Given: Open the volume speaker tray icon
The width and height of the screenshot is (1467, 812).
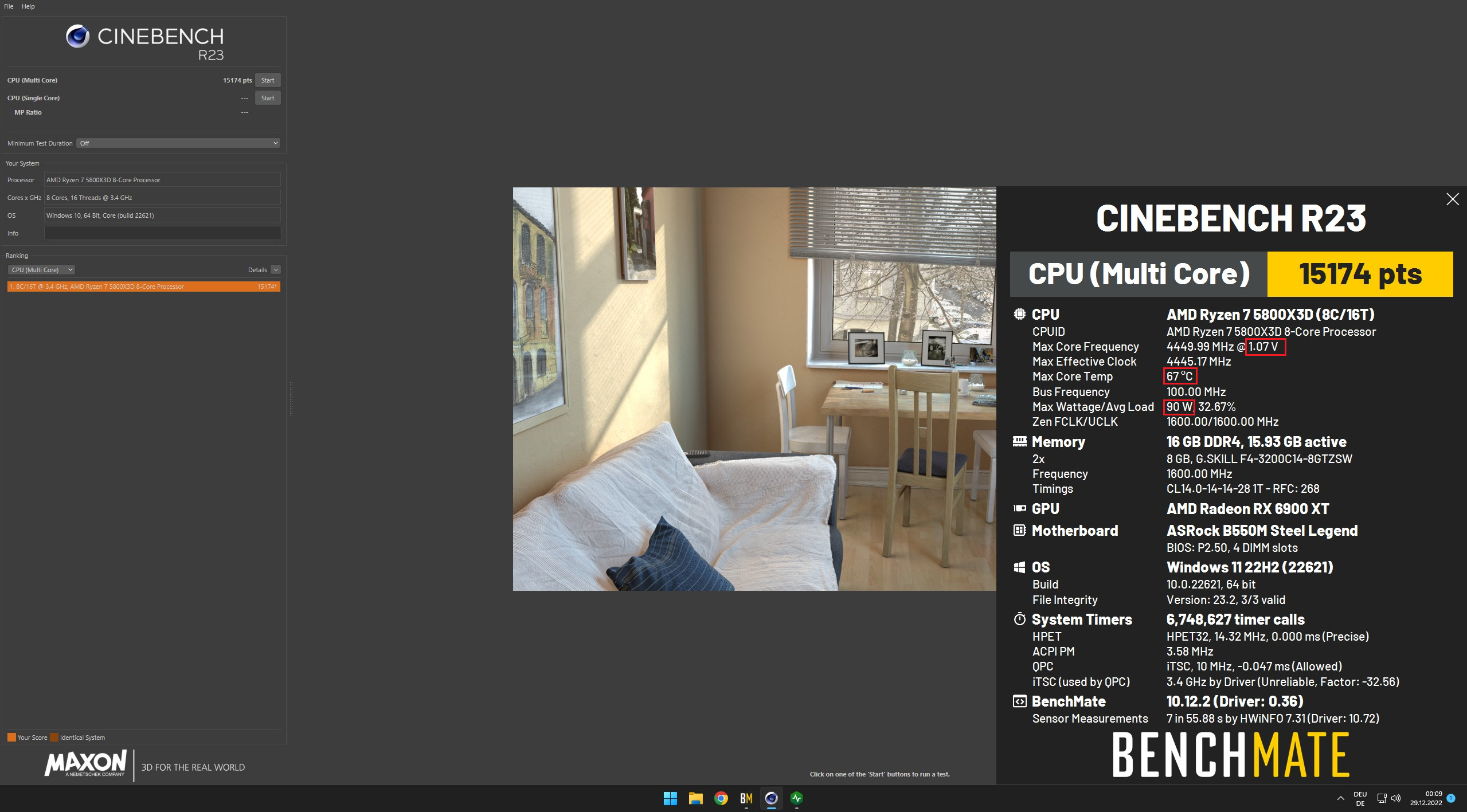Looking at the screenshot, I should tap(1396, 798).
